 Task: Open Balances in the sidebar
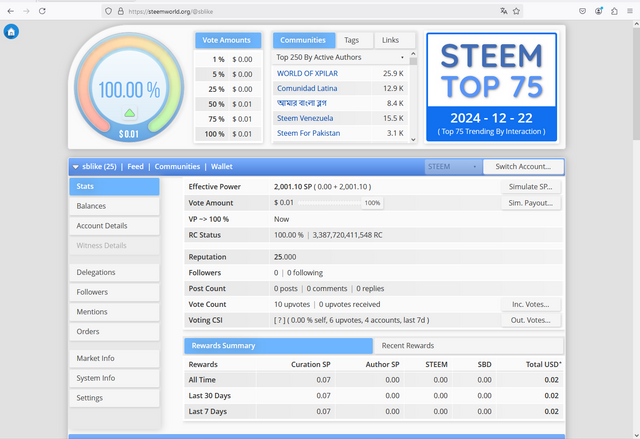(114, 206)
